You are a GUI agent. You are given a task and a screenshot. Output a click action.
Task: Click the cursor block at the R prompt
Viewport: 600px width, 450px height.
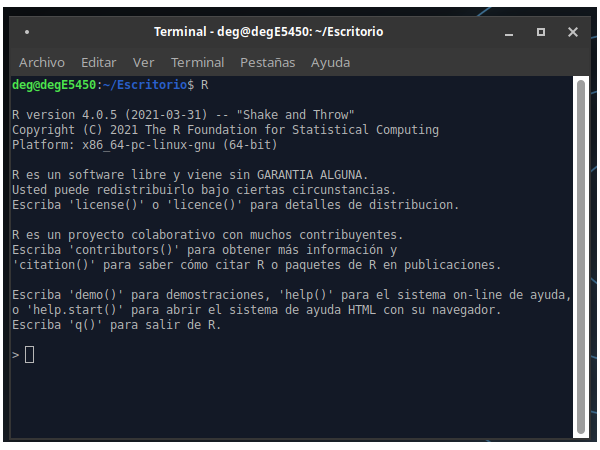(x=30, y=354)
